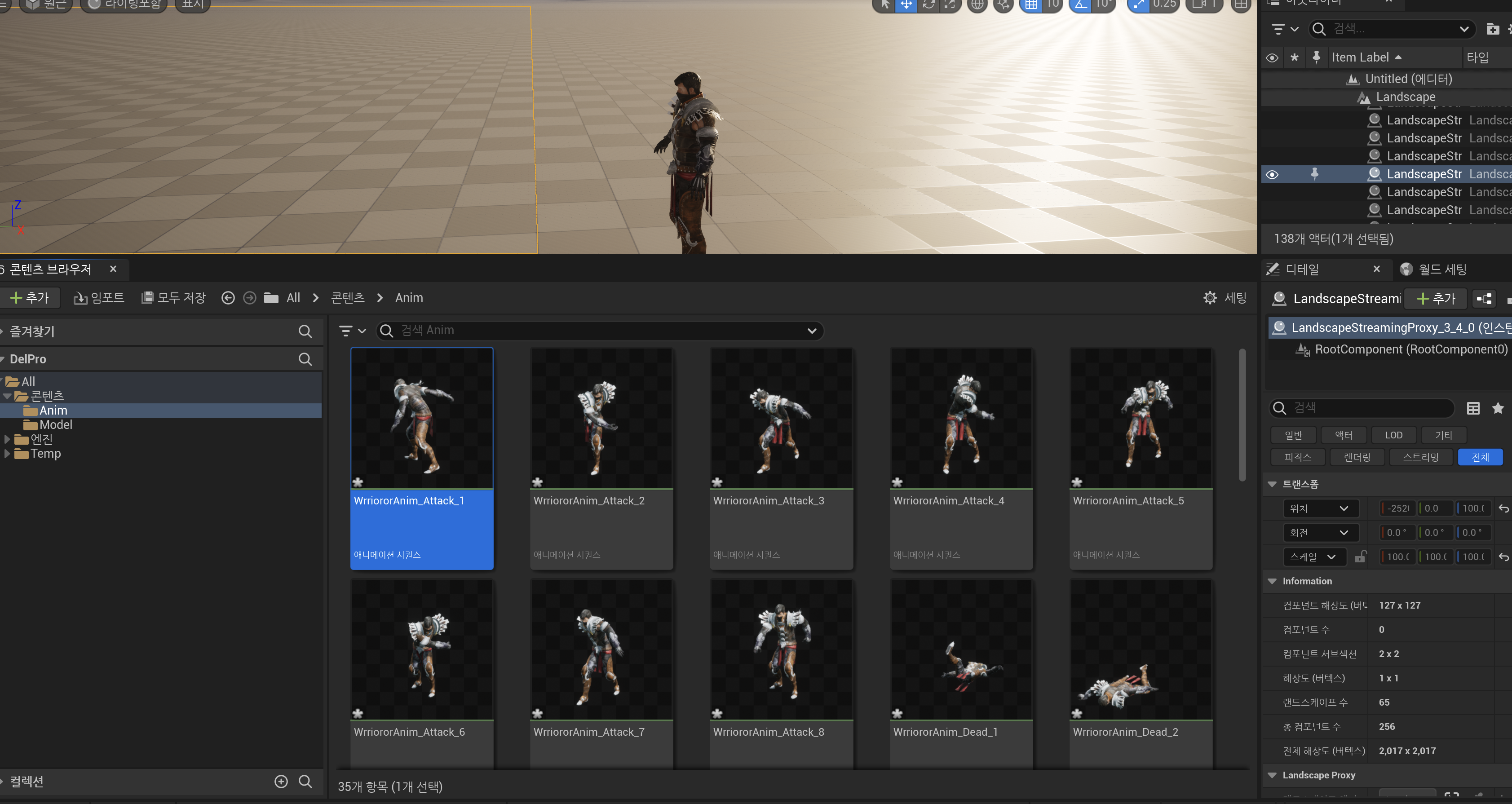Image resolution: width=1512 pixels, height=804 pixels.
Task: Switch details view to property matrix table
Action: click(x=1472, y=408)
